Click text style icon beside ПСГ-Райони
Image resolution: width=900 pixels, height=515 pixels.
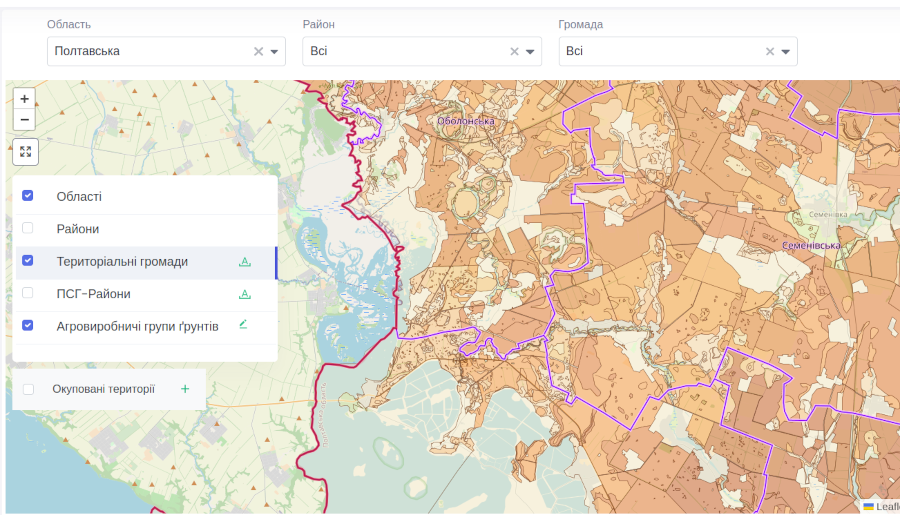coord(244,294)
